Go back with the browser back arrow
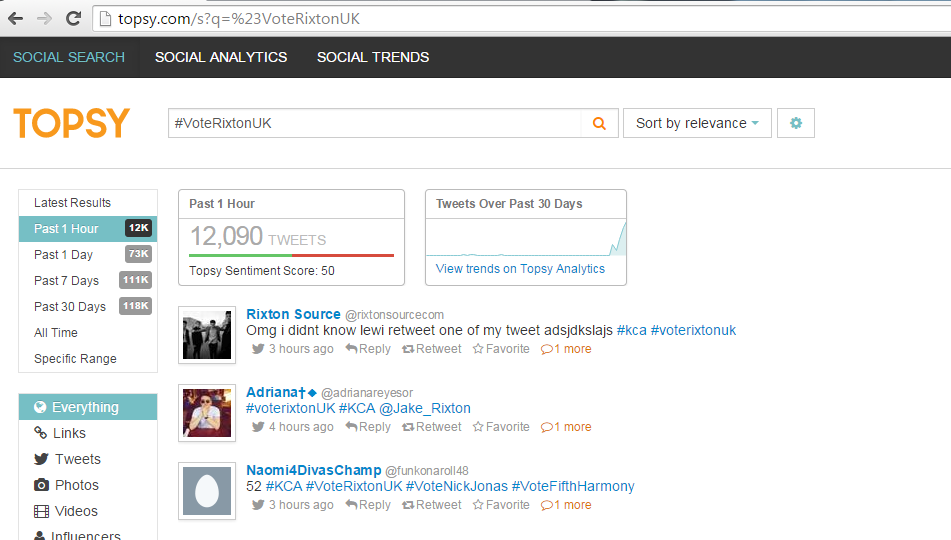This screenshot has width=951, height=540. (x=16, y=19)
